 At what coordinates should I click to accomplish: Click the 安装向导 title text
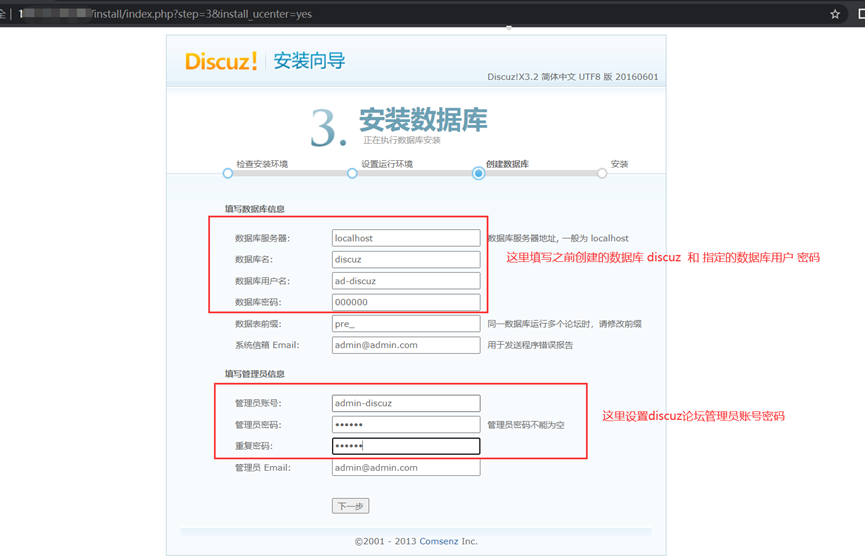click(x=309, y=61)
